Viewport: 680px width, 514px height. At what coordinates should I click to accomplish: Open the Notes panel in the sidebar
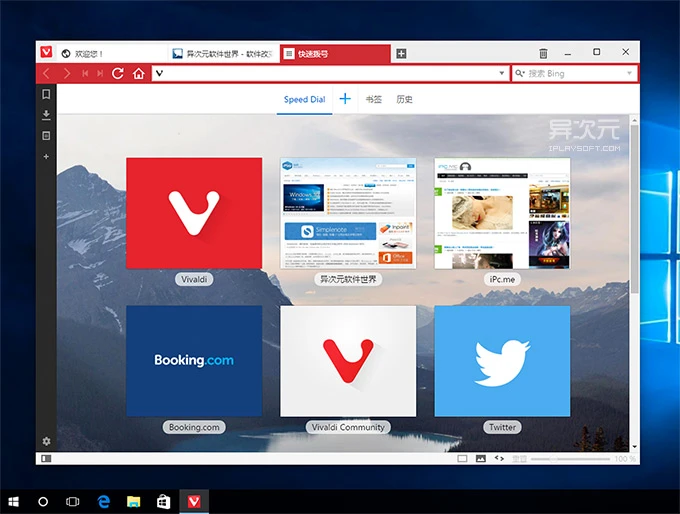tap(46, 136)
